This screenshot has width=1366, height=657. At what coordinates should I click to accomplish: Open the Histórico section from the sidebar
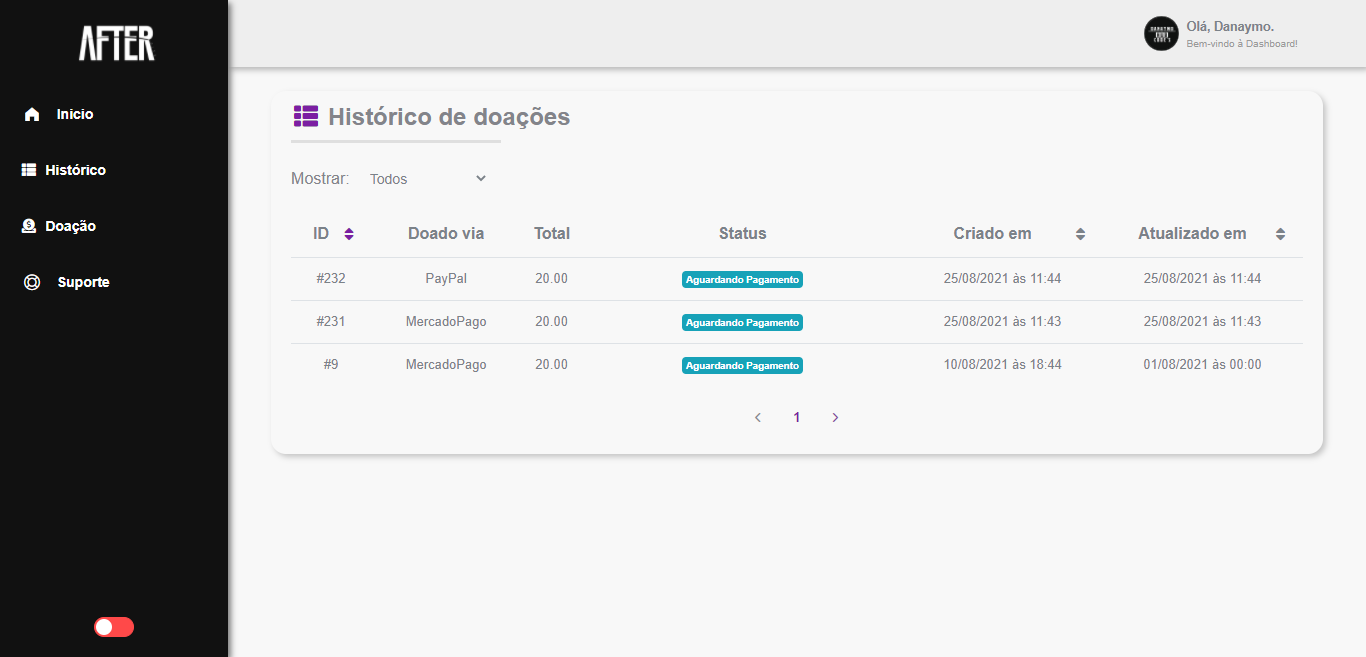pos(75,169)
